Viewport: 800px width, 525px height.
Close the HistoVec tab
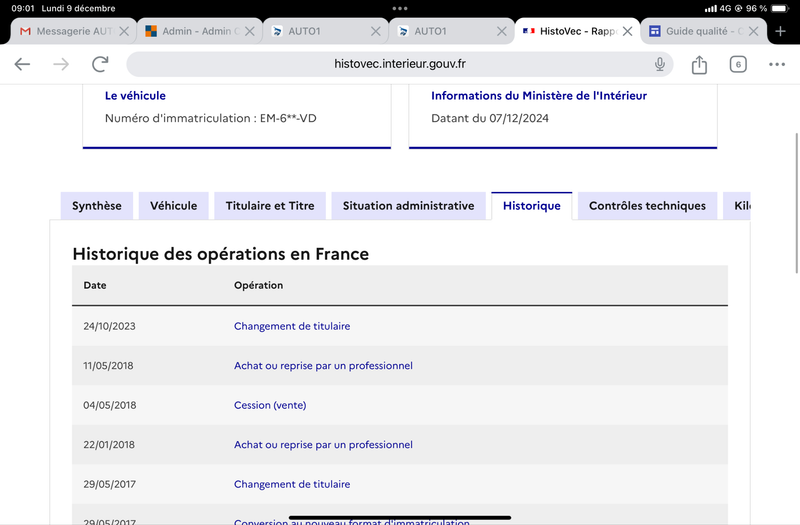point(628,31)
